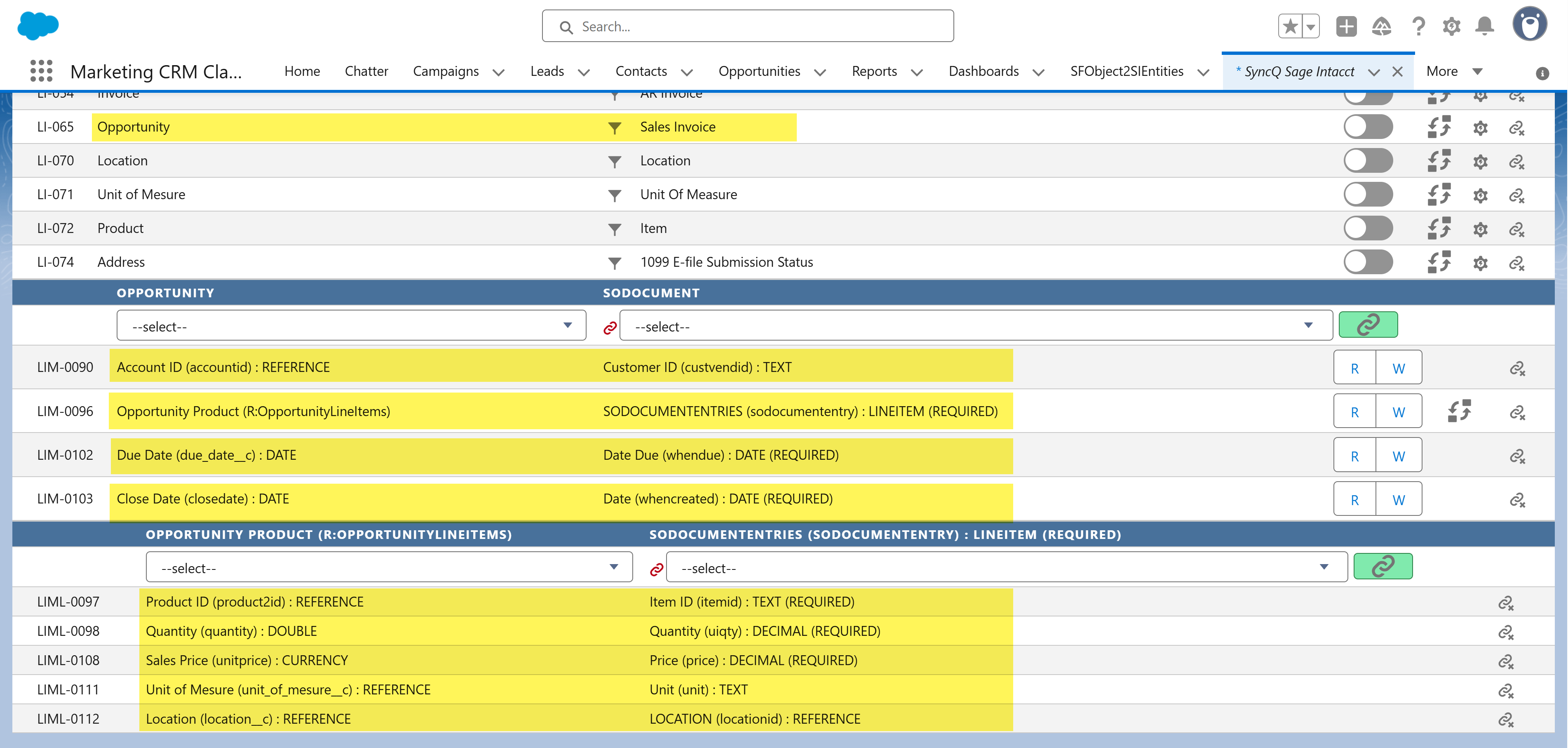The width and height of the screenshot is (1568, 748).
Task: Click Account ID (accountid) : REFERENCE mapping
Action: tap(223, 367)
